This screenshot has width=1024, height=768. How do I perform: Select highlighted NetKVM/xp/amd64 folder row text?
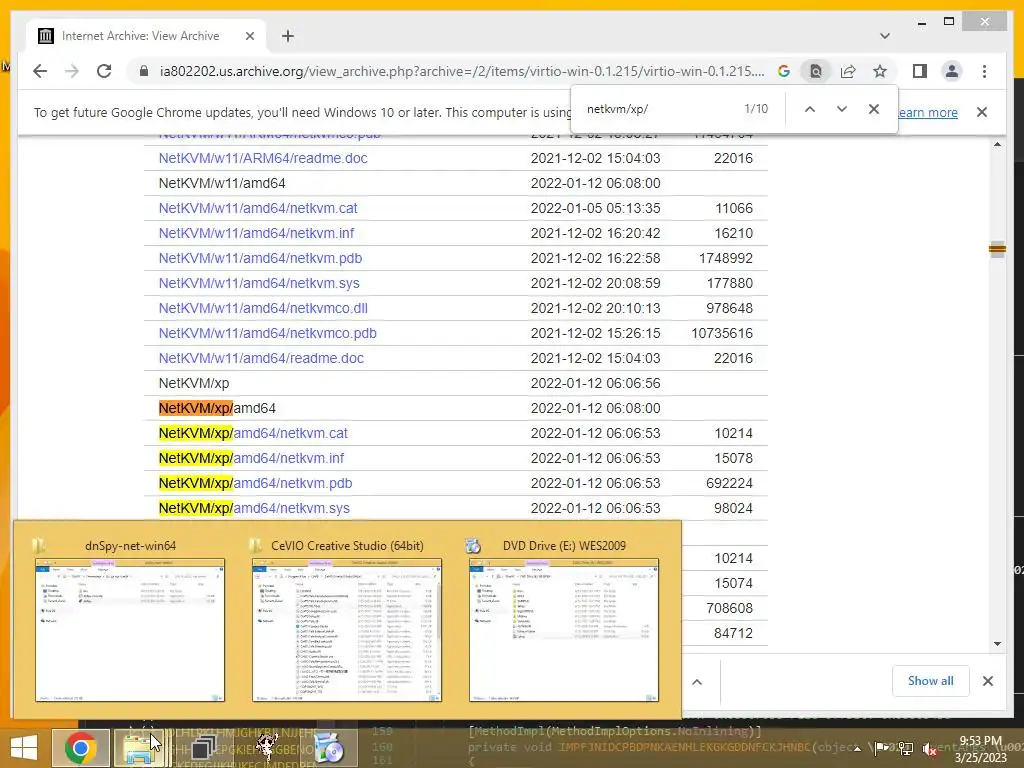217,408
